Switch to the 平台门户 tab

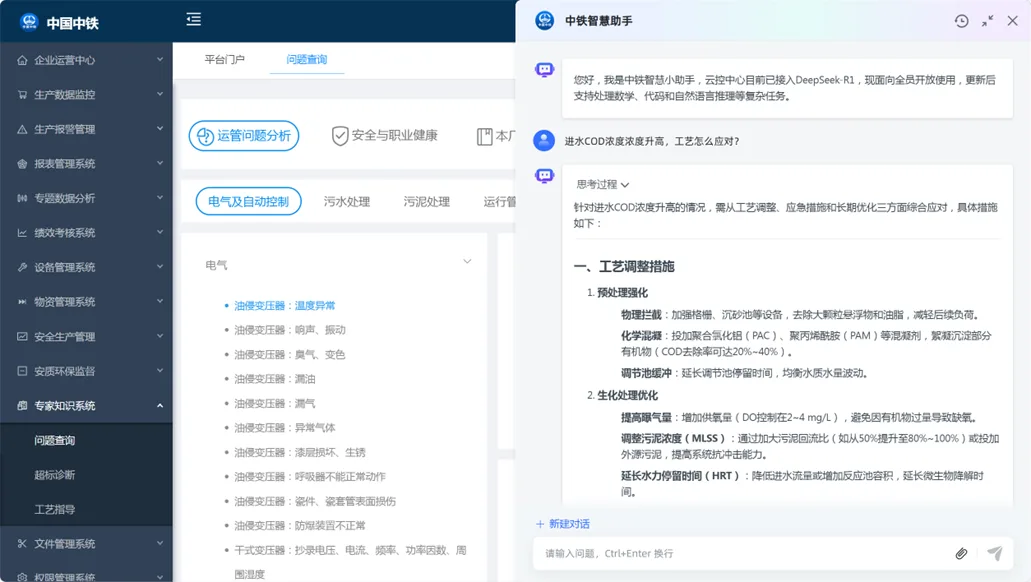(x=224, y=59)
